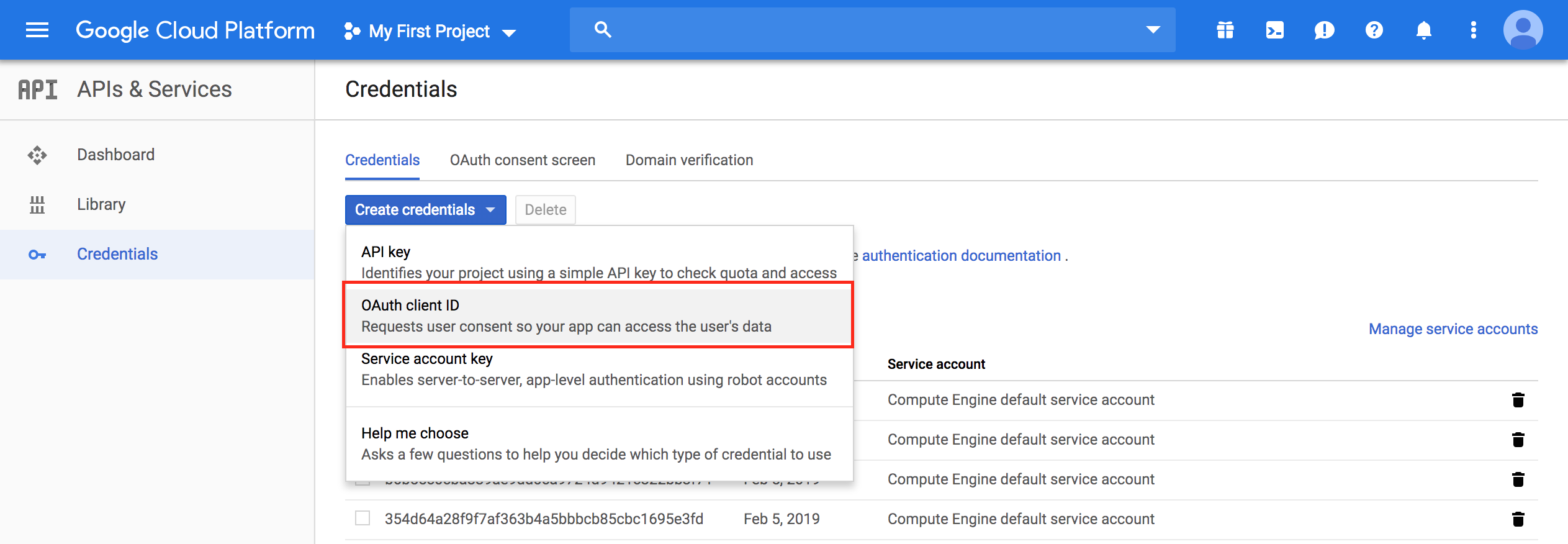The image size is (1568, 544).
Task: Click the user account avatar
Action: pyautogui.click(x=1523, y=30)
